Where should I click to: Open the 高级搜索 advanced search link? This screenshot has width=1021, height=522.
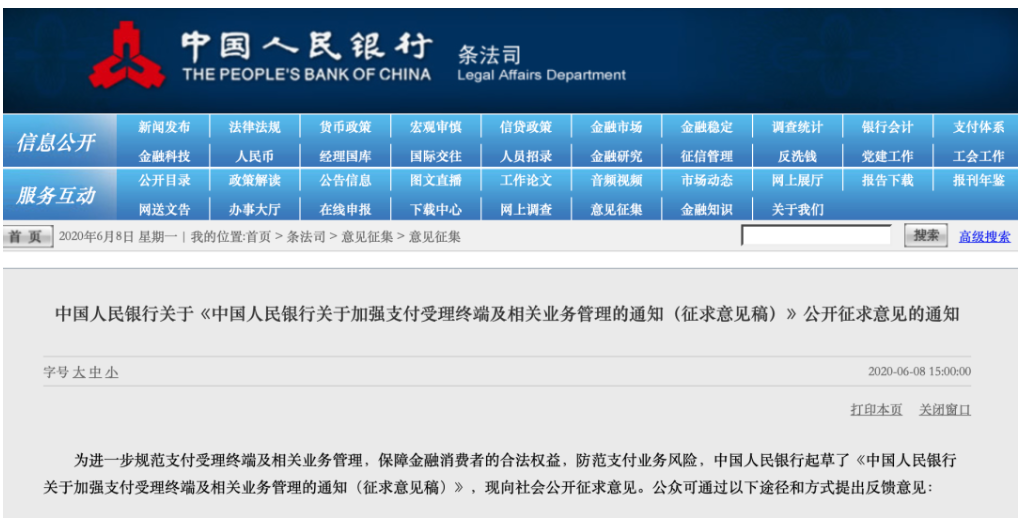click(985, 237)
